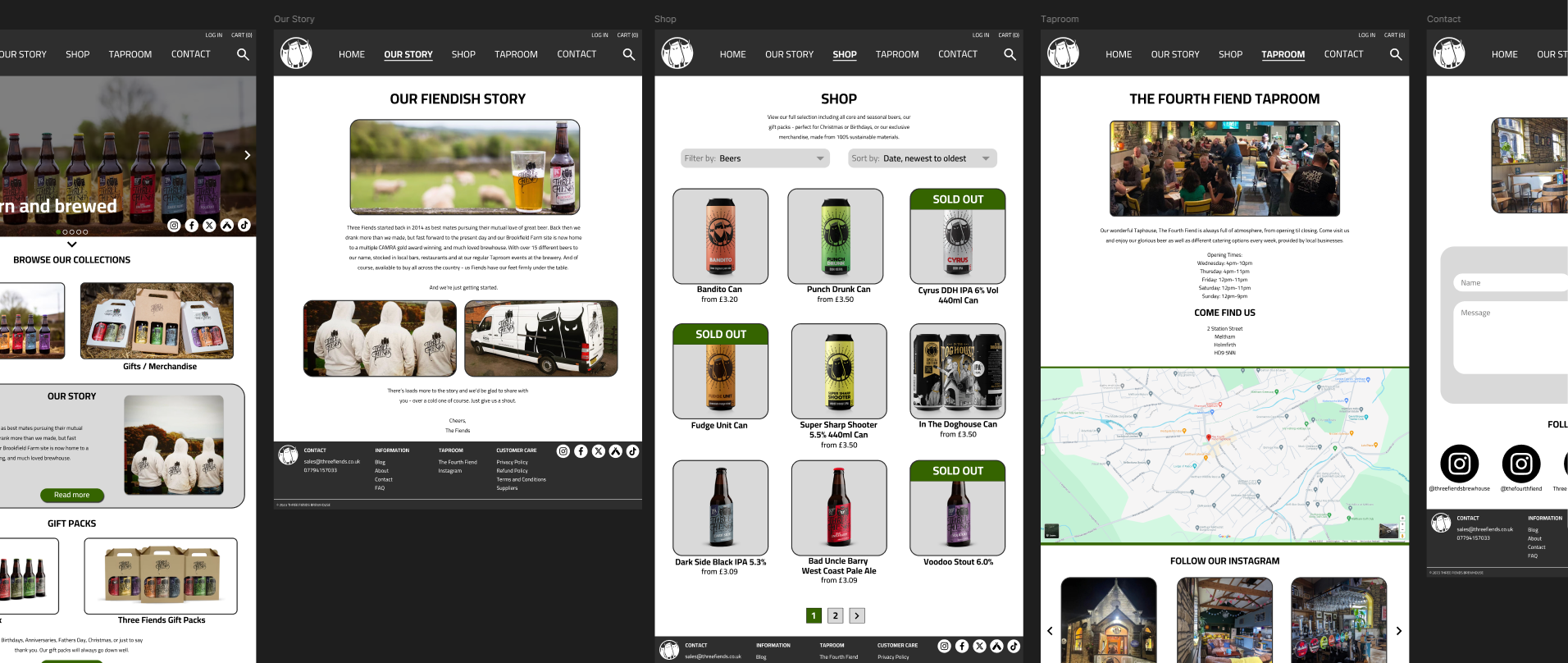
Task: Open Instagram icon in the Our Story footer
Action: pyautogui.click(x=563, y=451)
